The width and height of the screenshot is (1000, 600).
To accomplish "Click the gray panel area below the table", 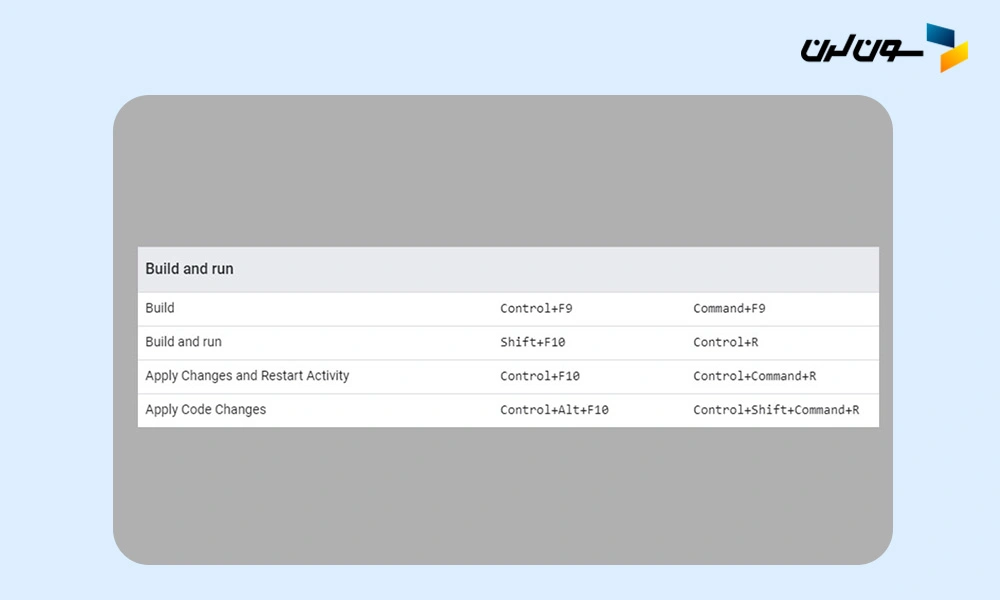I will click(500, 495).
